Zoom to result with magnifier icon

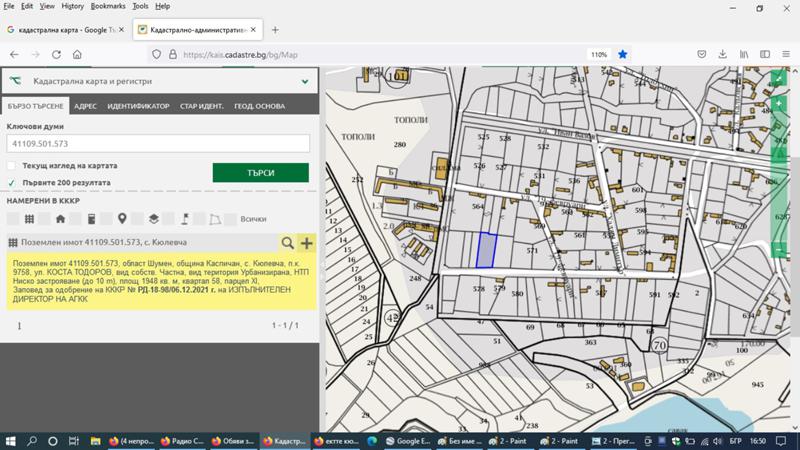click(288, 243)
